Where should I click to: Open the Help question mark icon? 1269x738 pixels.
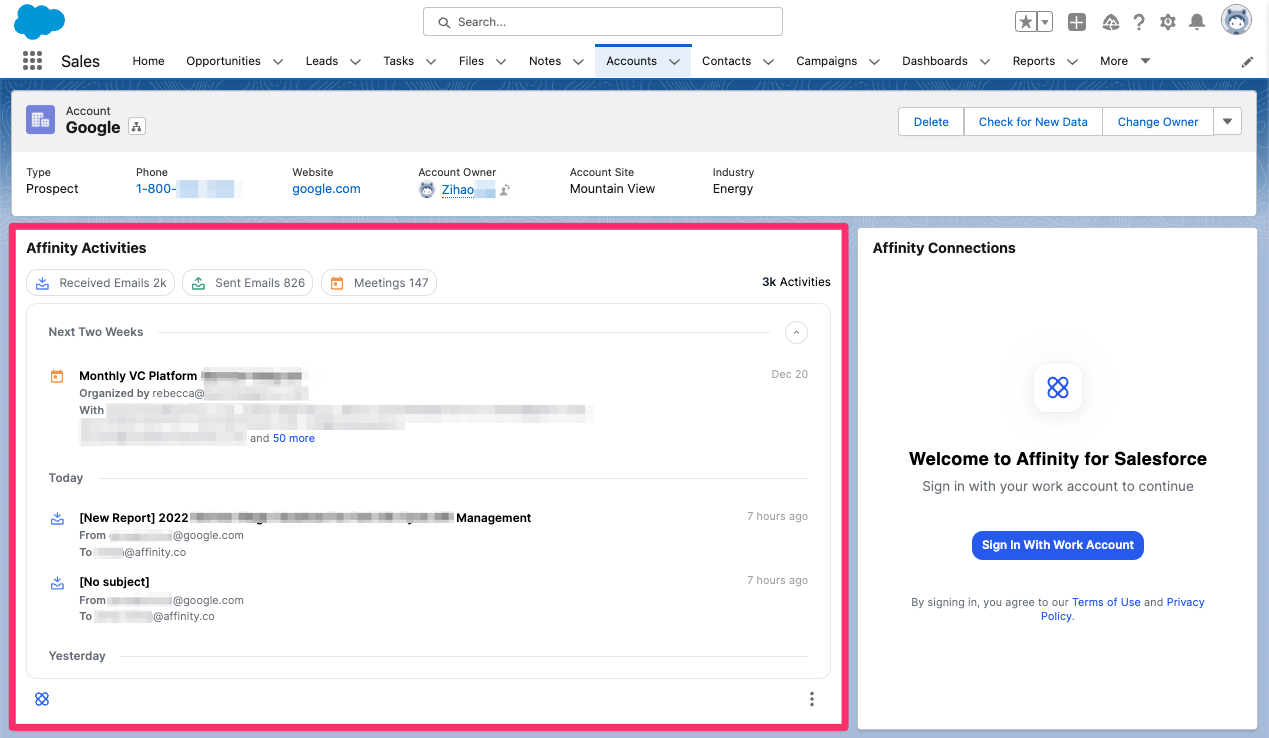1139,21
